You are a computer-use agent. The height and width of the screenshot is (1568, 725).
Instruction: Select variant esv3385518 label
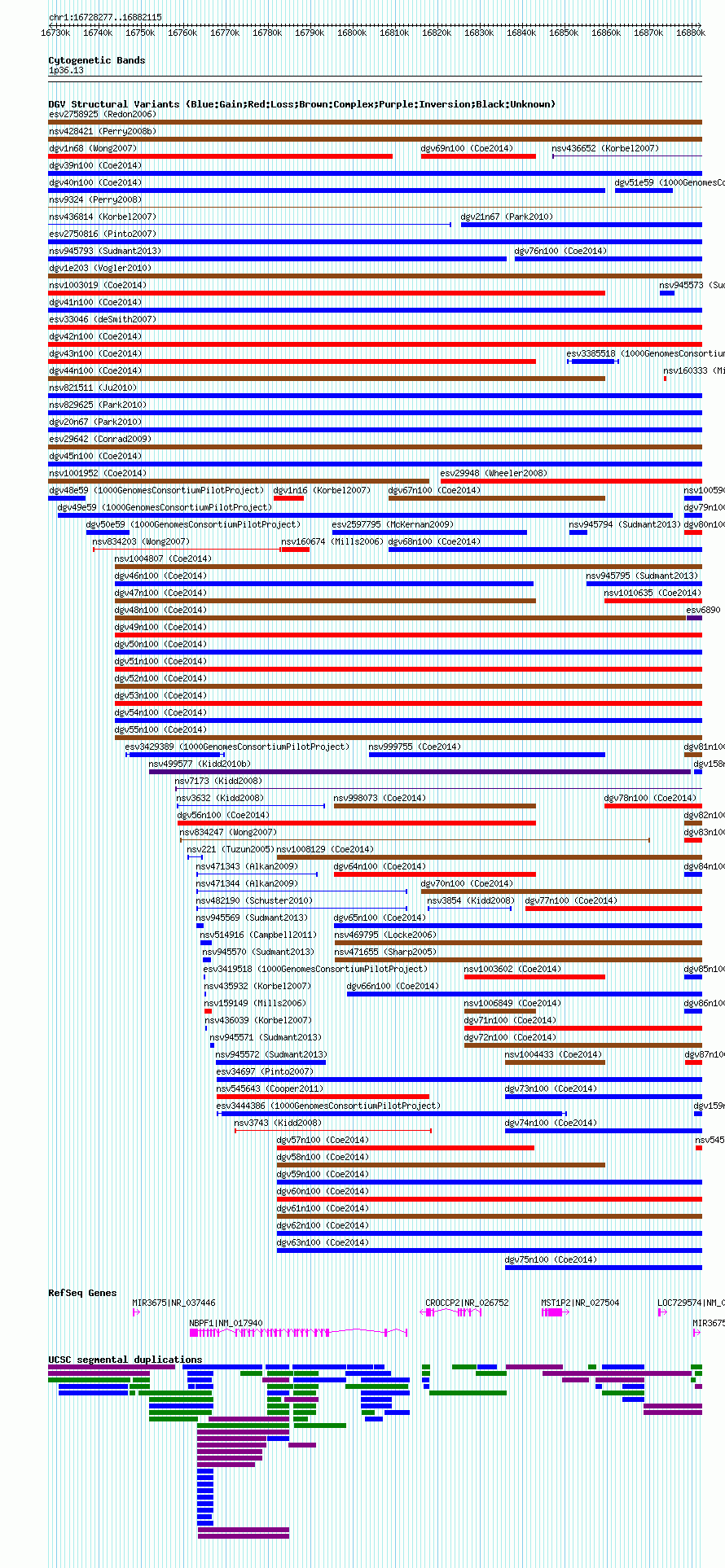tap(645, 353)
